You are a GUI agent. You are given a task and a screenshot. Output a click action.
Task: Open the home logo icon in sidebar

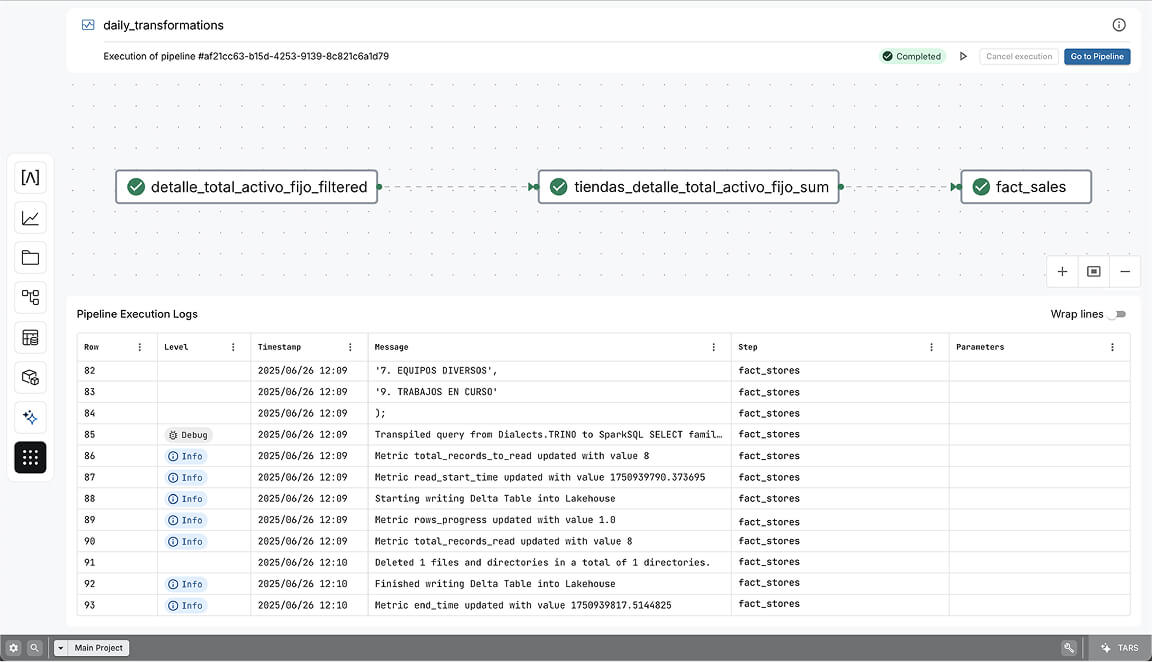(30, 178)
